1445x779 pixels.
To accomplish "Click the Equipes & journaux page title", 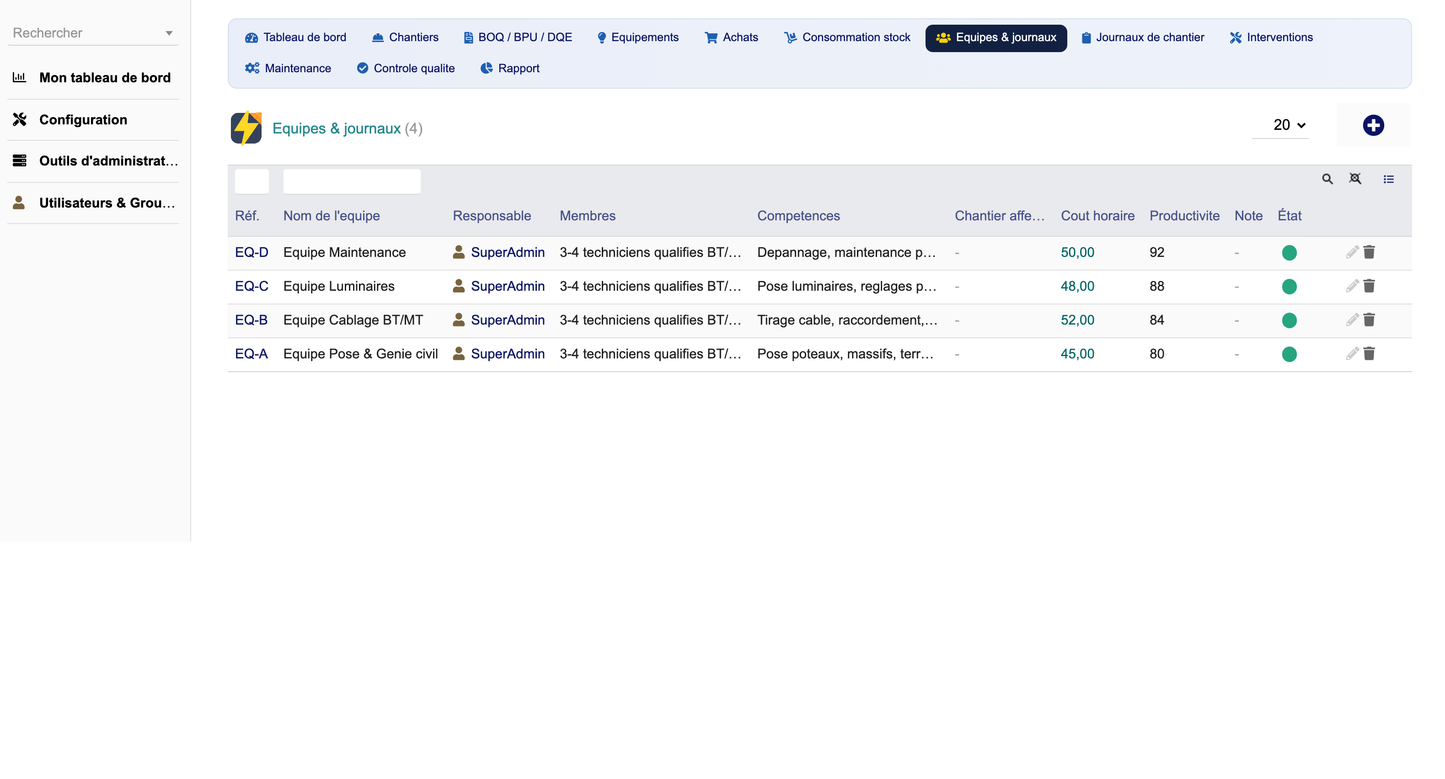I will [x=336, y=128].
